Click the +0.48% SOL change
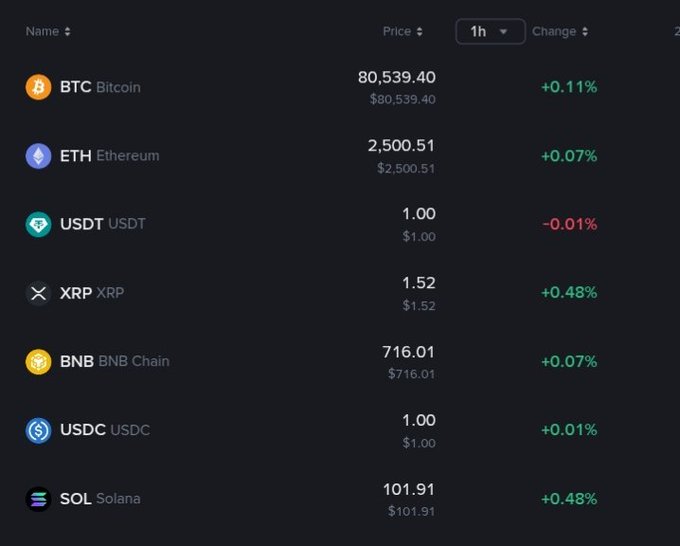 pyautogui.click(x=569, y=499)
